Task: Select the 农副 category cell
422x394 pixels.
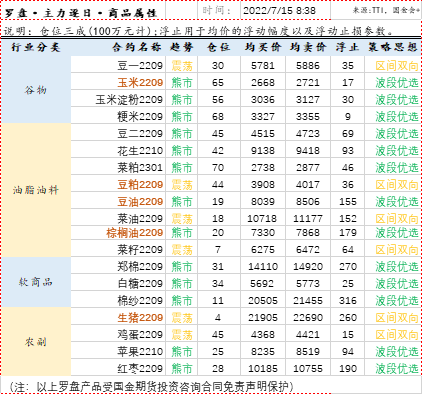Action: click(36, 342)
